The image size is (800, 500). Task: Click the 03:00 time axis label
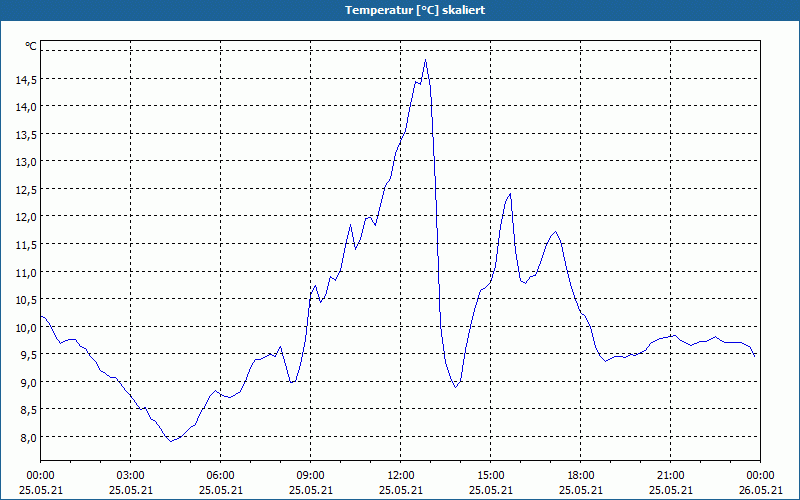131,476
